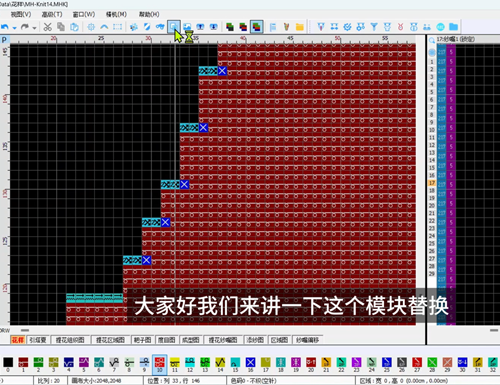Click the blue funnel filter icon

point(374,27)
